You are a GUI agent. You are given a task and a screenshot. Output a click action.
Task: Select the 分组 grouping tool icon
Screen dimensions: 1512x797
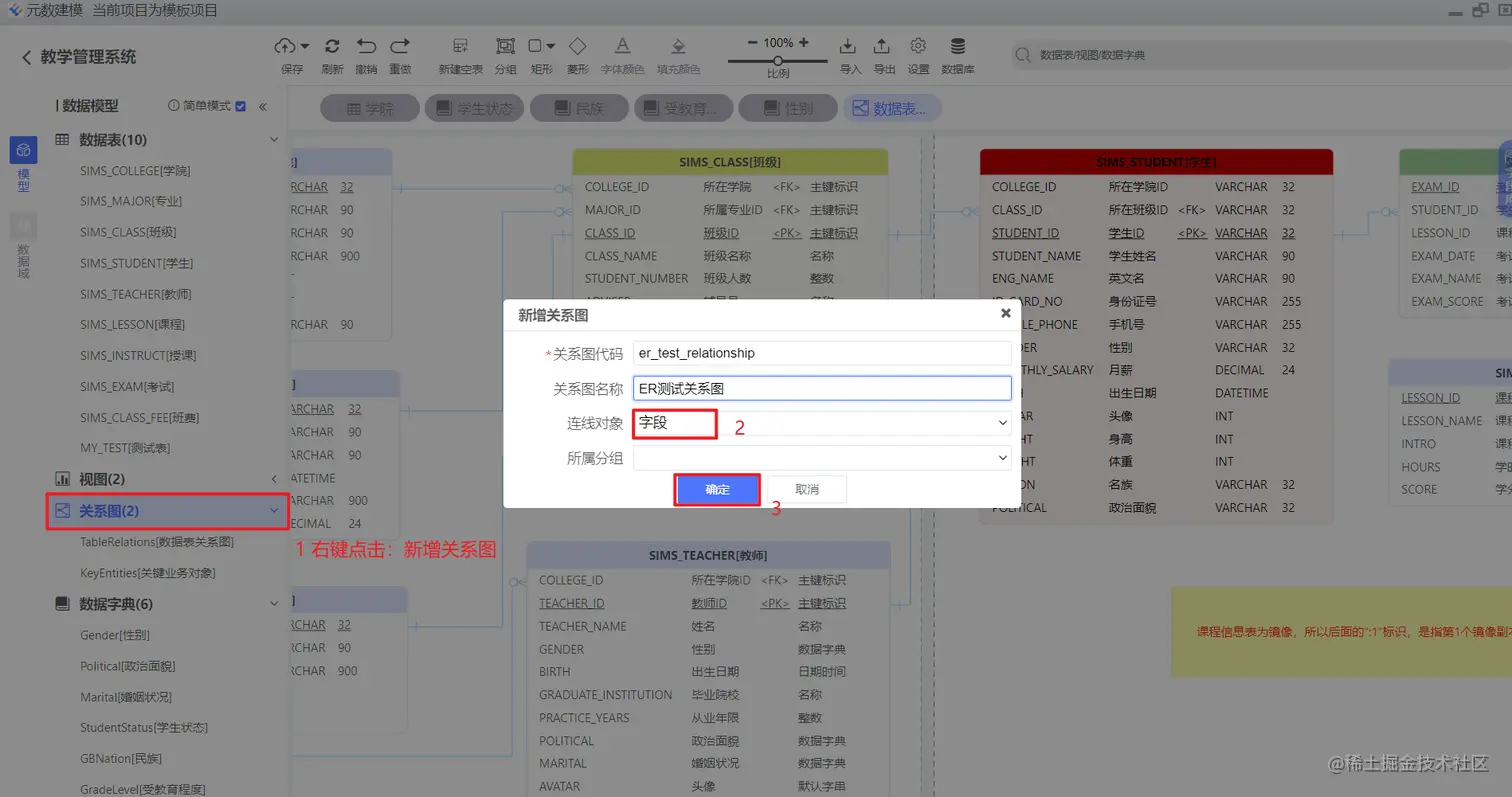coord(506,46)
